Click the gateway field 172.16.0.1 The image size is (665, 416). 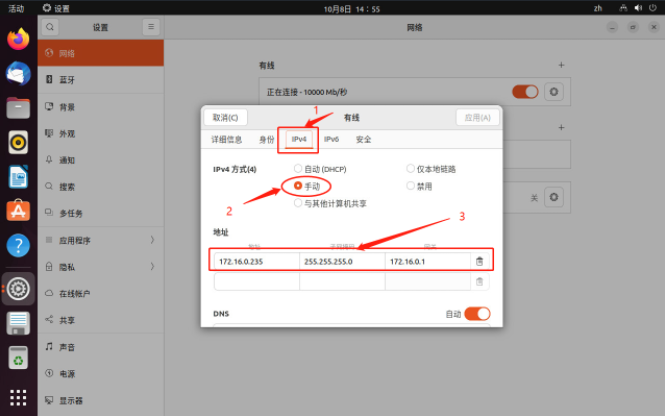[x=428, y=262]
